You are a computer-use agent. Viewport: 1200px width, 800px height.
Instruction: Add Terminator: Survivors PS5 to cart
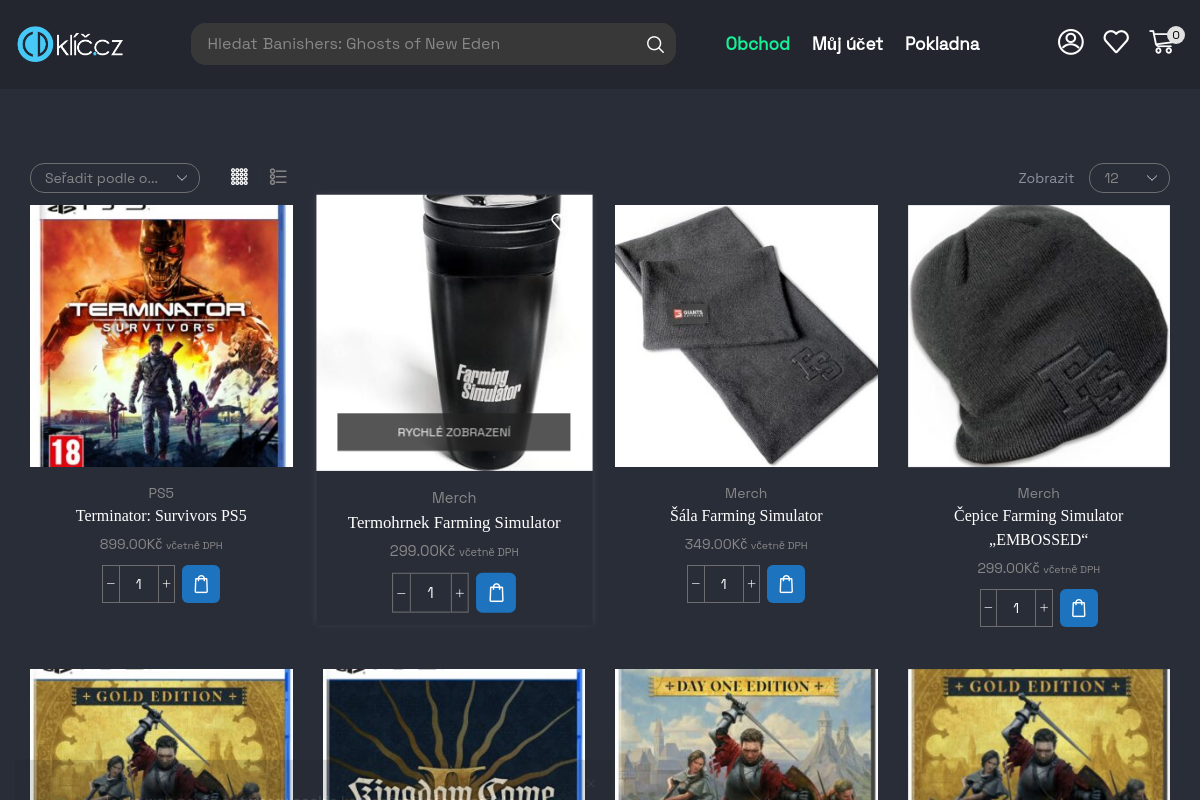(x=200, y=584)
